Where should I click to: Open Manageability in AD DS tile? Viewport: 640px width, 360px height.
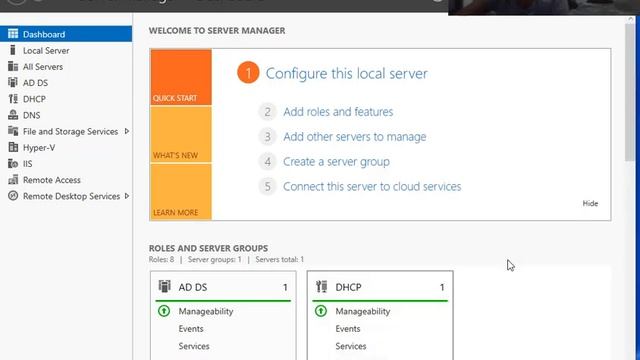206,311
